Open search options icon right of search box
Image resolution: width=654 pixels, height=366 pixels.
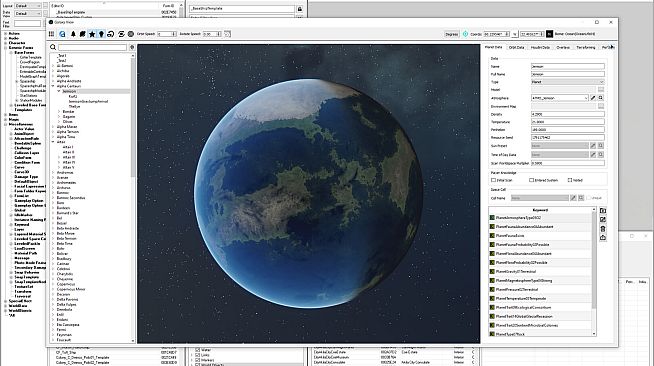tap(132, 47)
